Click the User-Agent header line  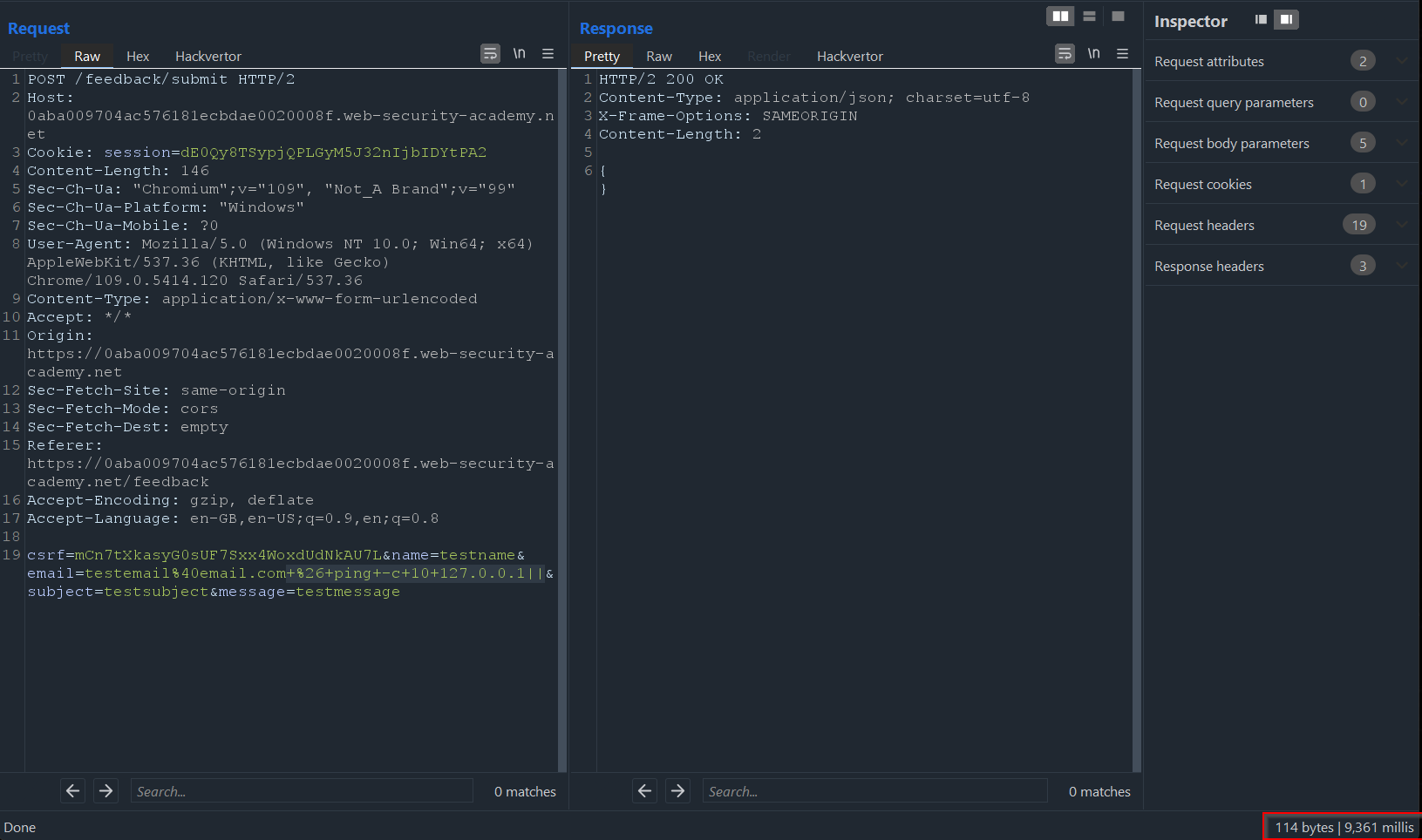tap(280, 262)
